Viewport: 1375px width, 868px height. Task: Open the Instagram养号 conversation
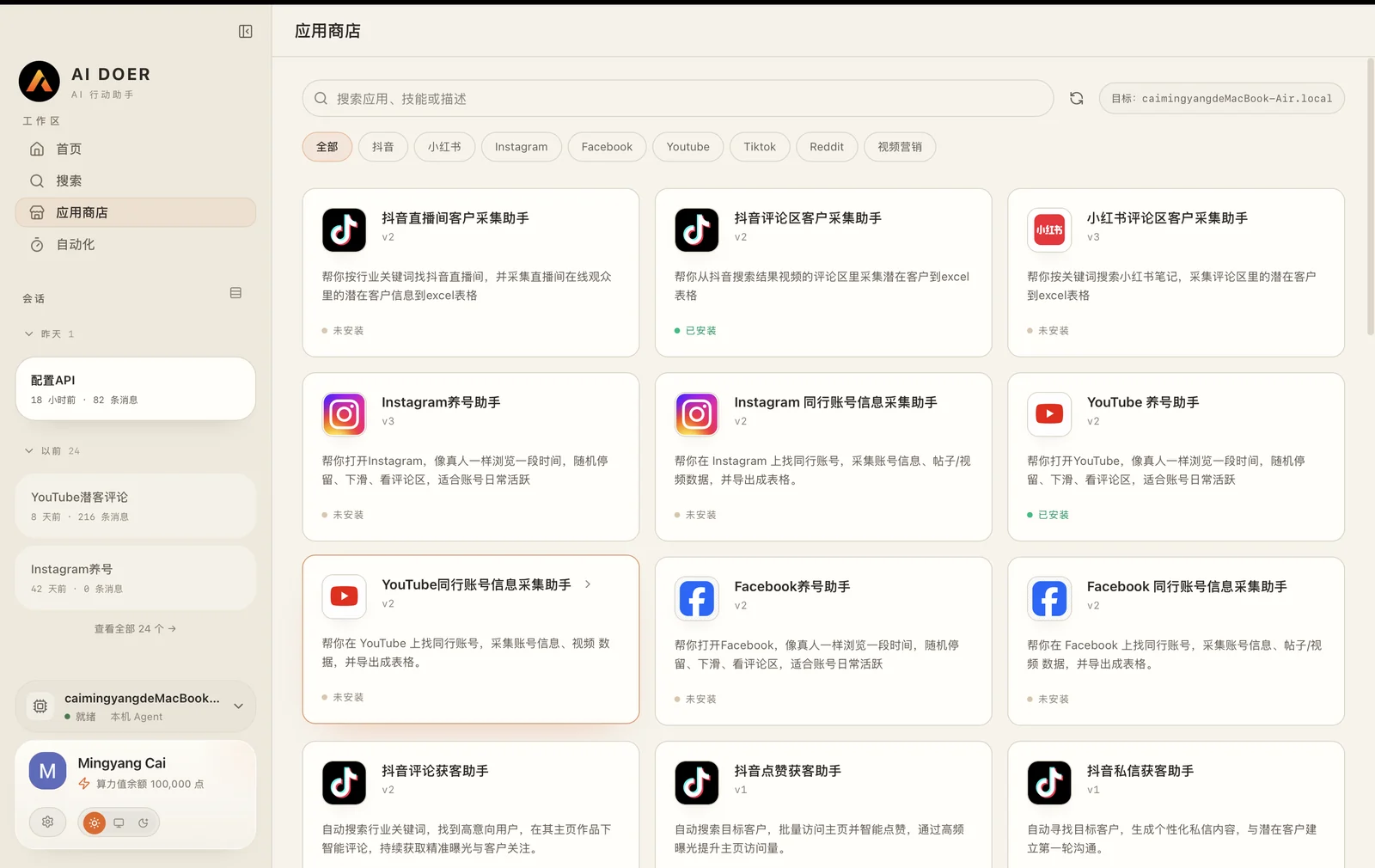coord(136,578)
